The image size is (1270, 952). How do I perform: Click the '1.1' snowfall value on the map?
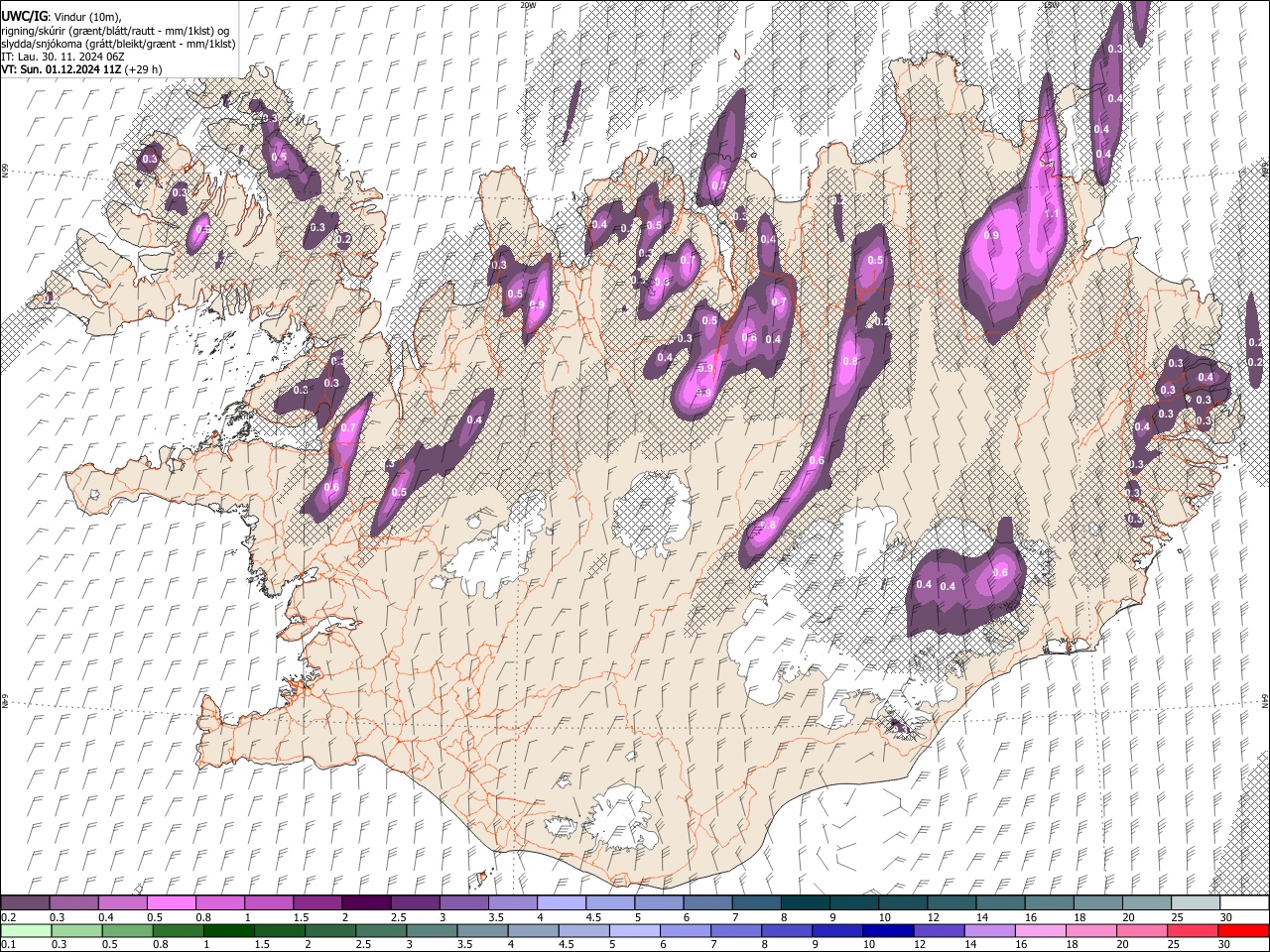1052,214
